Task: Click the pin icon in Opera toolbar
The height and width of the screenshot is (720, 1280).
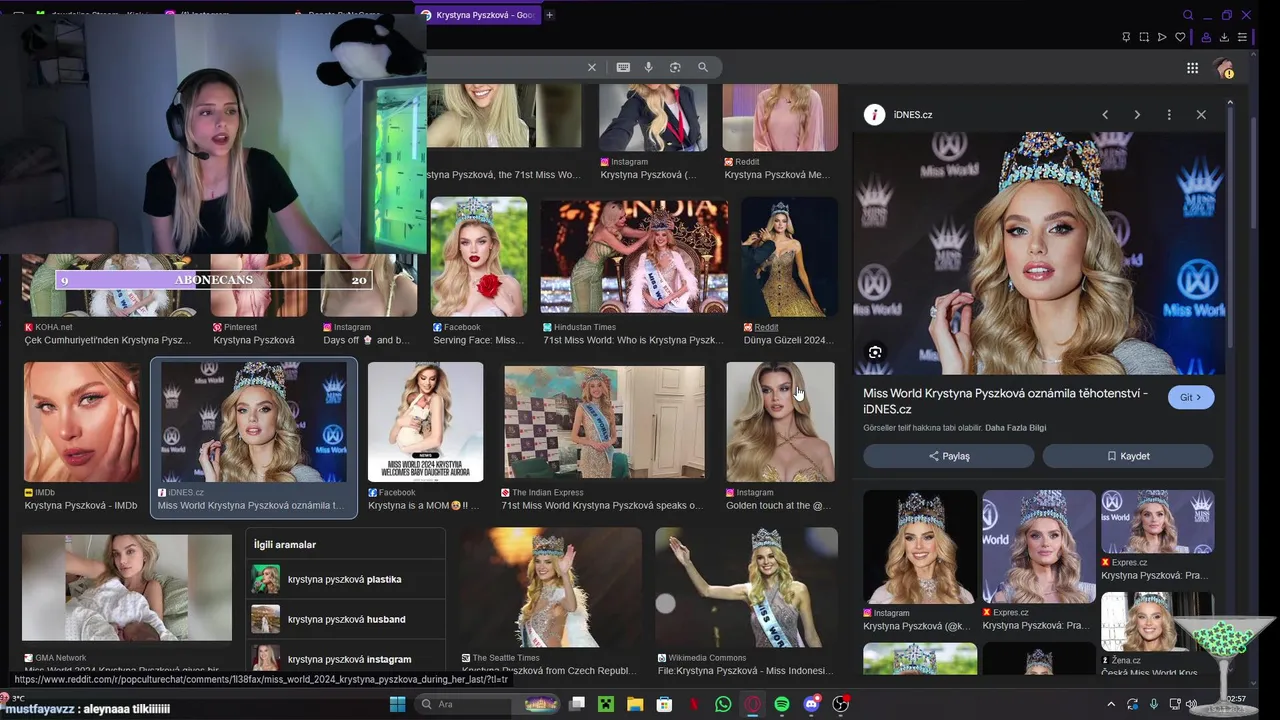Action: tap(1126, 37)
